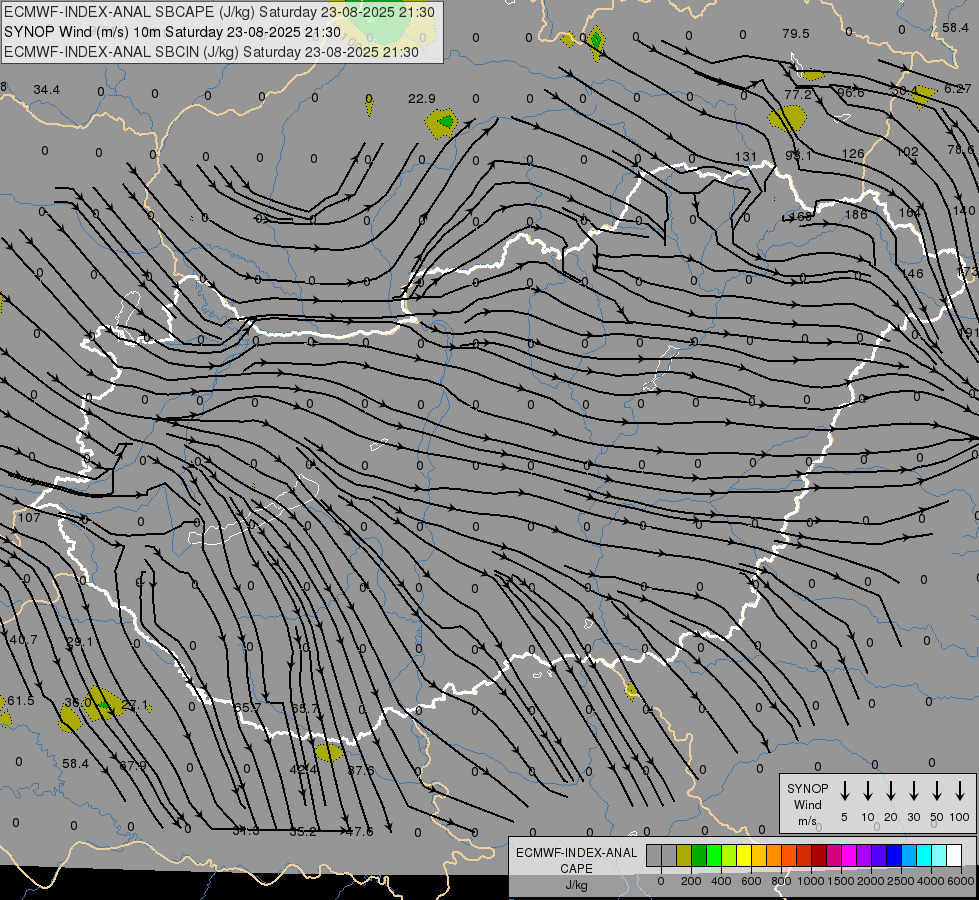Click the 42.4 CAPE value on the map

coord(303,770)
